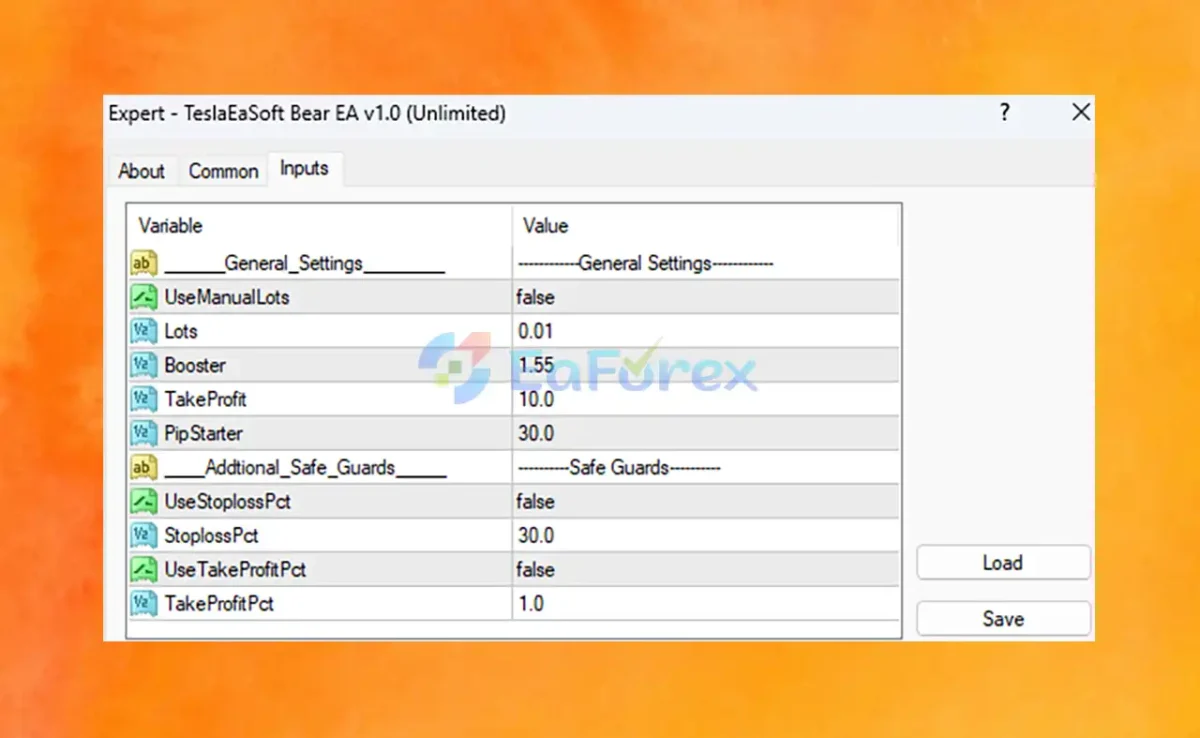Click the numeric icon beside TakeProfitPct

click(144, 603)
